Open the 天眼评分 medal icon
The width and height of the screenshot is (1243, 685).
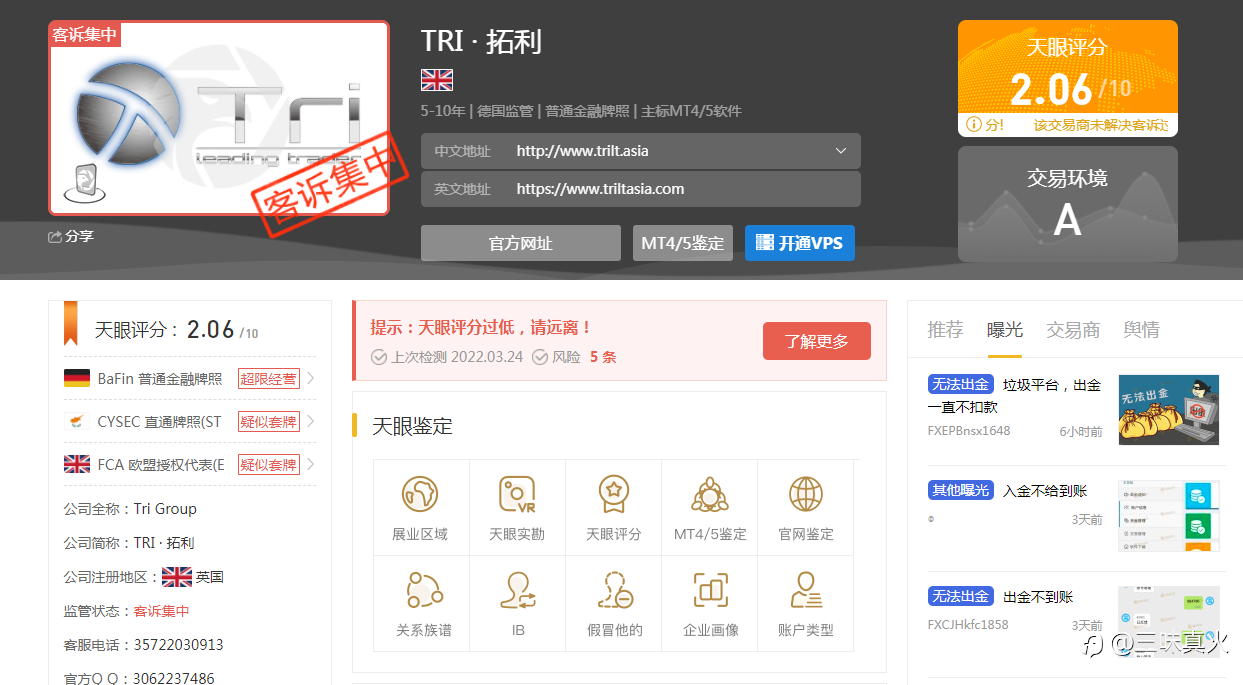[613, 494]
